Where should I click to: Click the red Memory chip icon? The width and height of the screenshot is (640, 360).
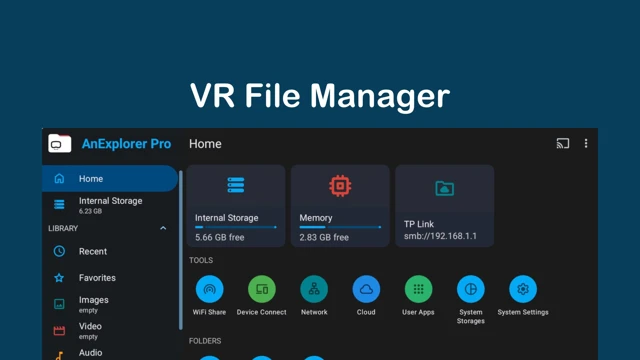[340, 186]
